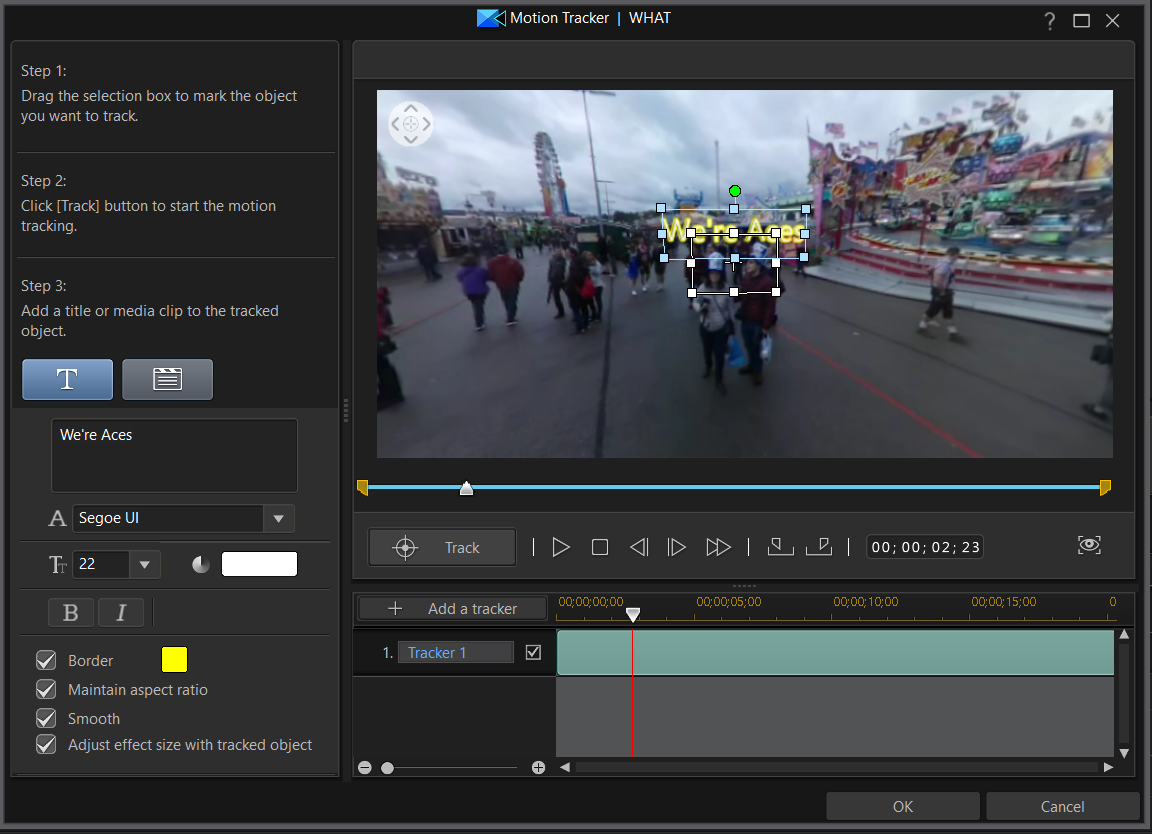
Task: Click the Add a title icon
Action: (67, 379)
